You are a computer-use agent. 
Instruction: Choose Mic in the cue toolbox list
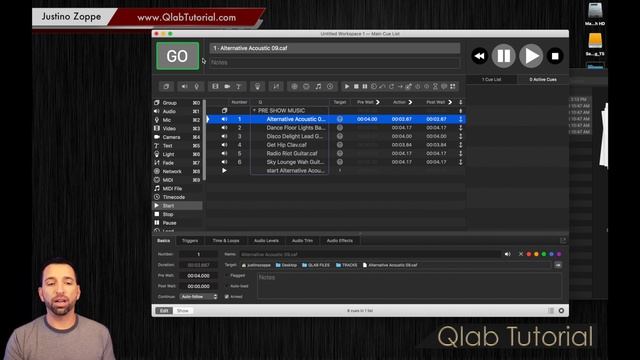pyautogui.click(x=177, y=120)
